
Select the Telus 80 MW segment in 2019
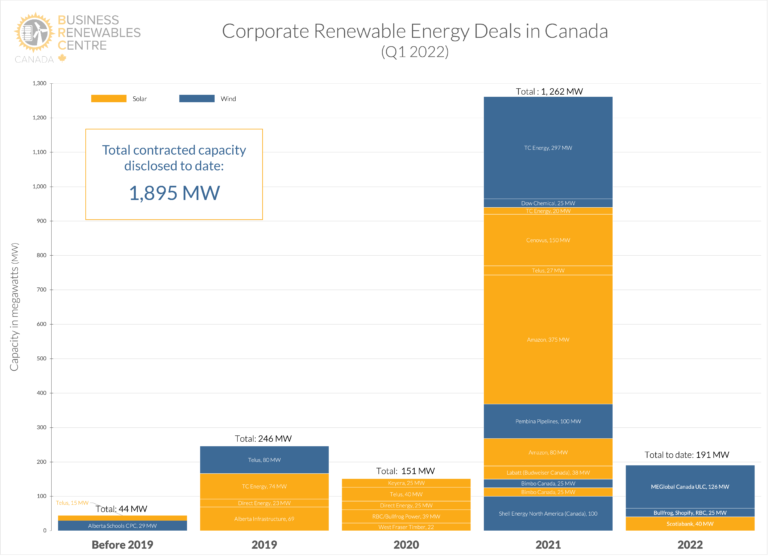[x=264, y=460]
